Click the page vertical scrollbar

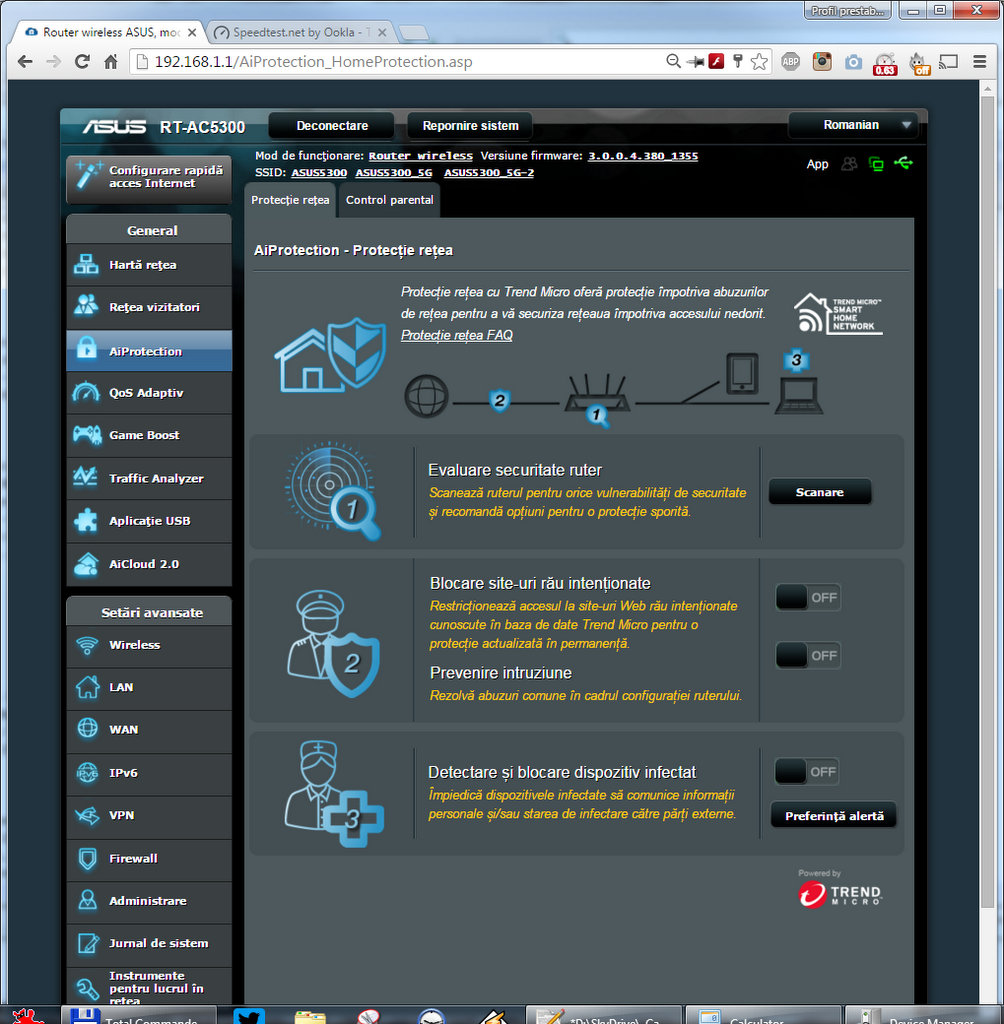(x=987, y=503)
